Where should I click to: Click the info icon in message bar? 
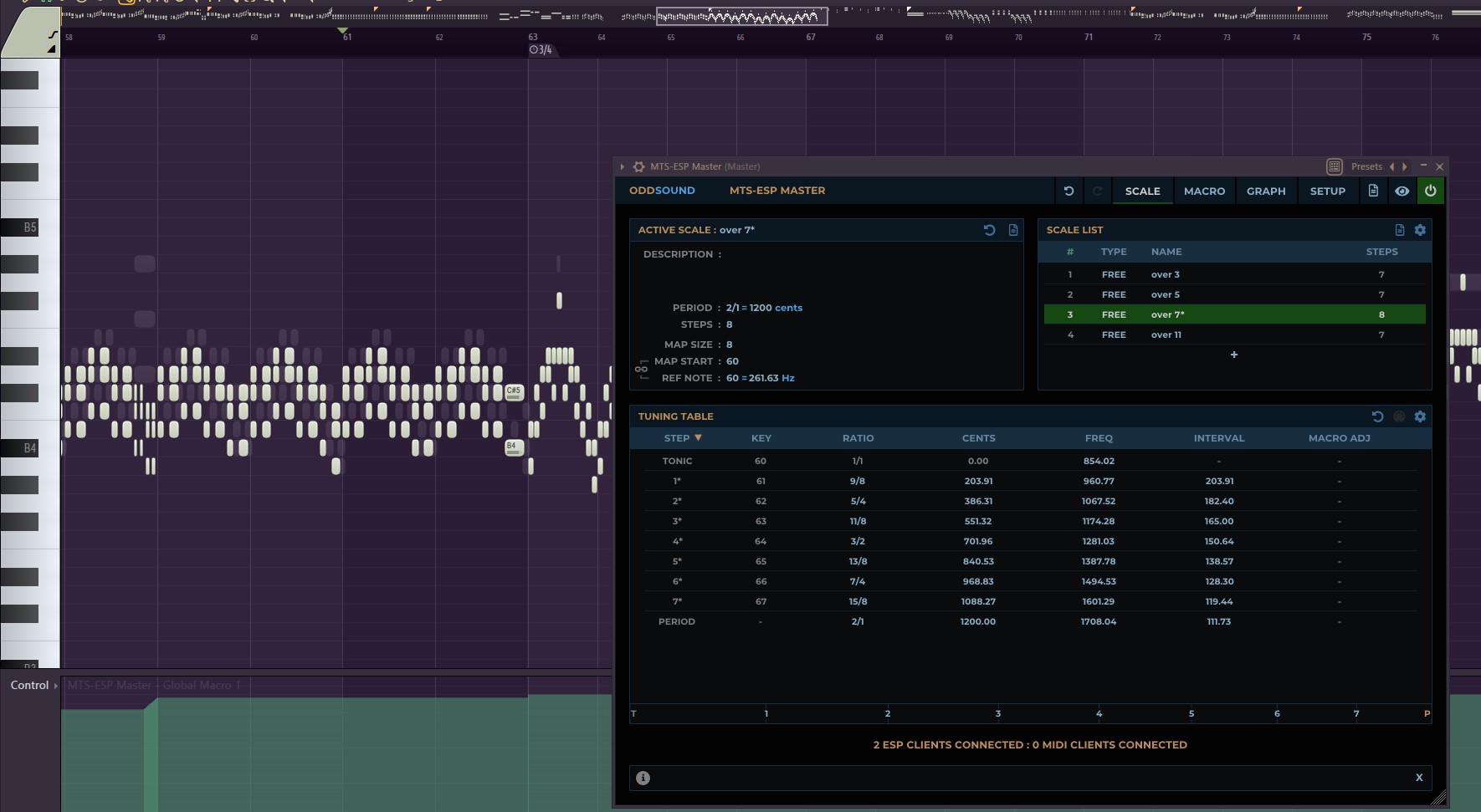click(x=643, y=778)
